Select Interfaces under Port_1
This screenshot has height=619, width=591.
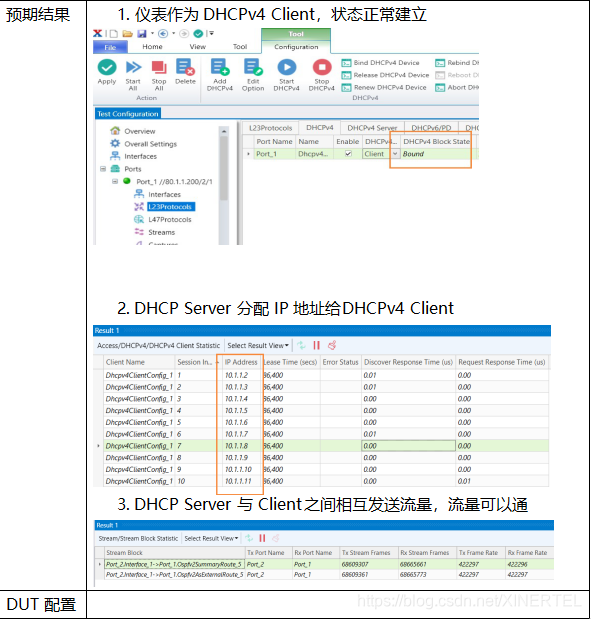click(164, 194)
